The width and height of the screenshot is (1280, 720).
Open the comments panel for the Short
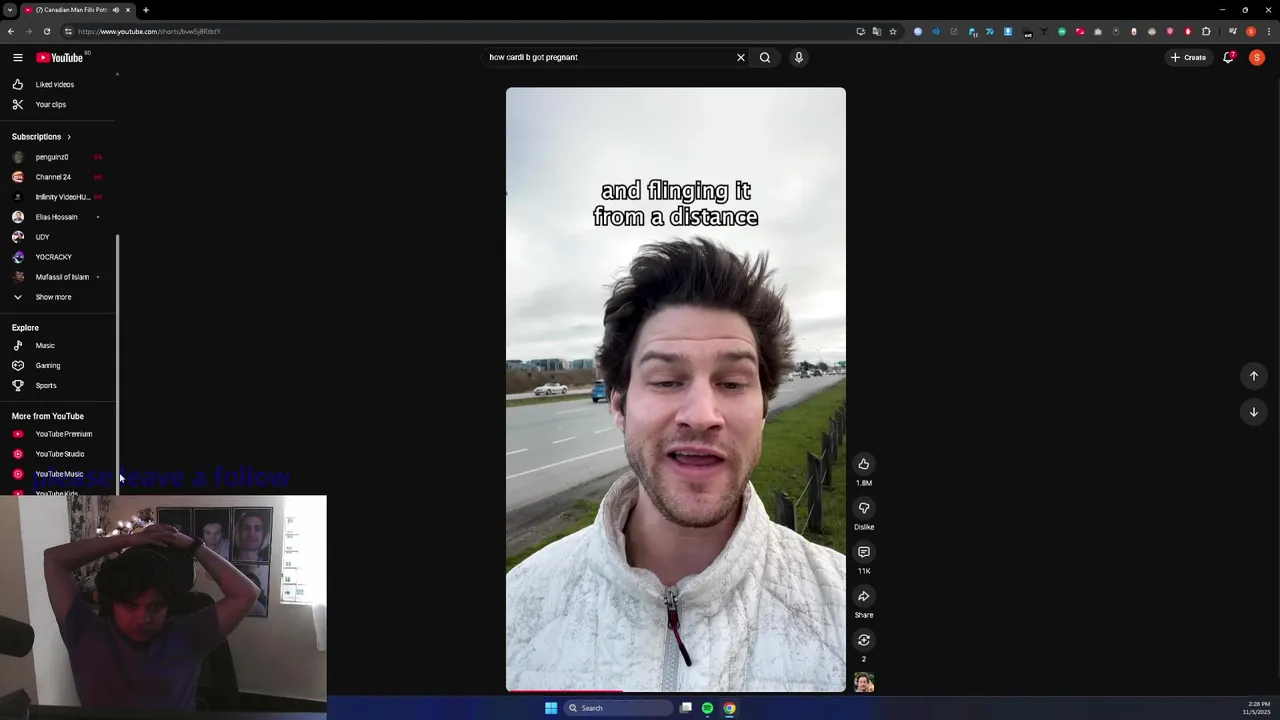pos(864,552)
